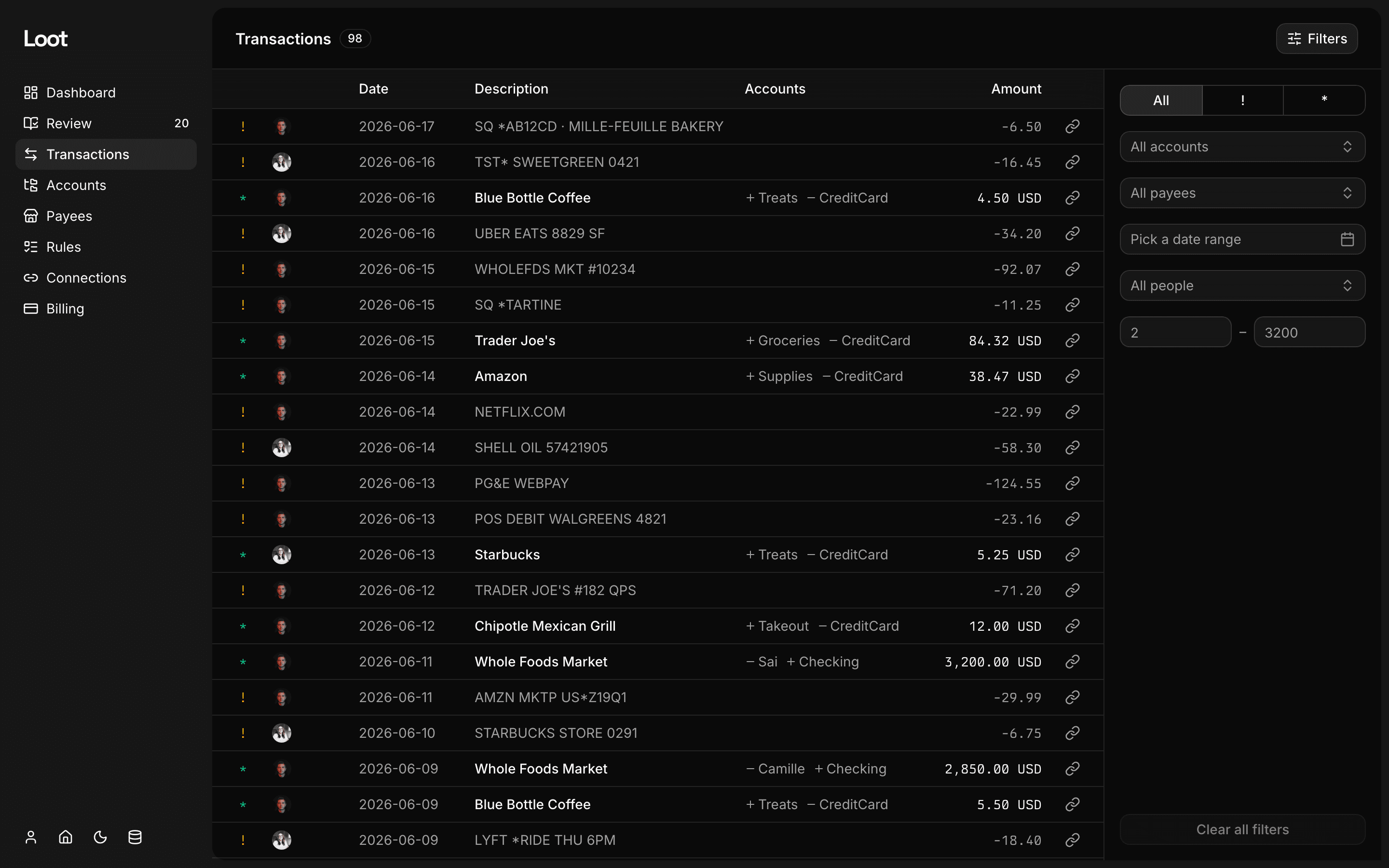Click the -124.55 amount cell
Screen dimensions: 1389x868
pos(1013,483)
